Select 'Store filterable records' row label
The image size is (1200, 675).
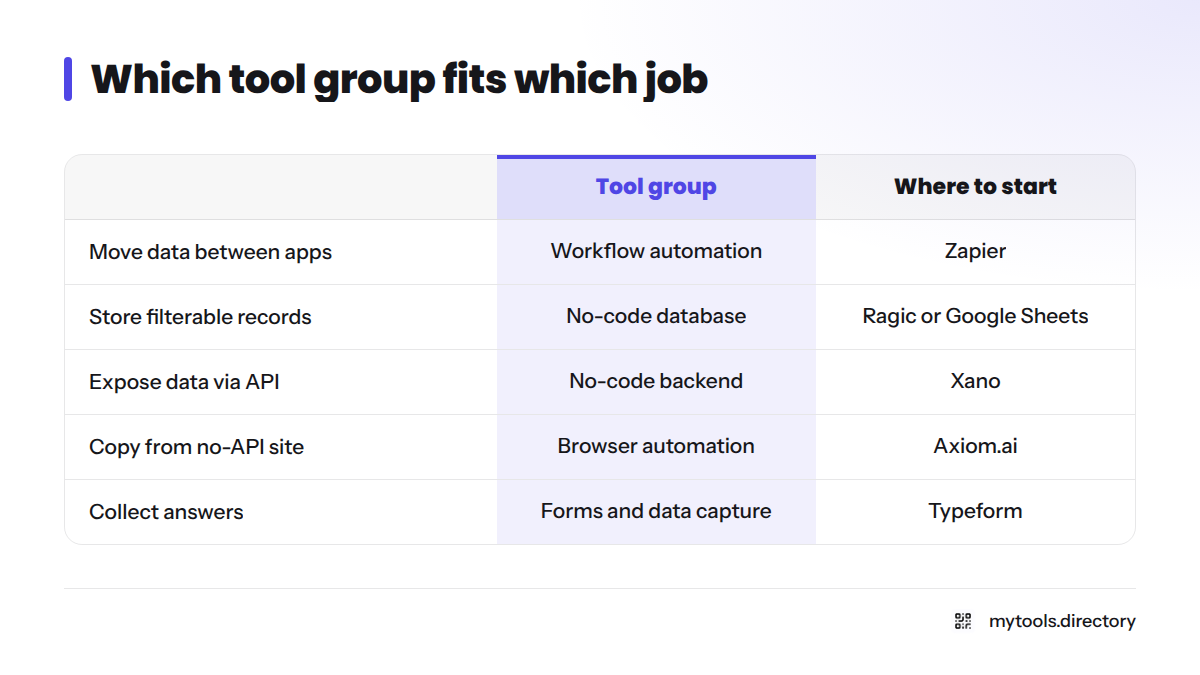coord(200,317)
